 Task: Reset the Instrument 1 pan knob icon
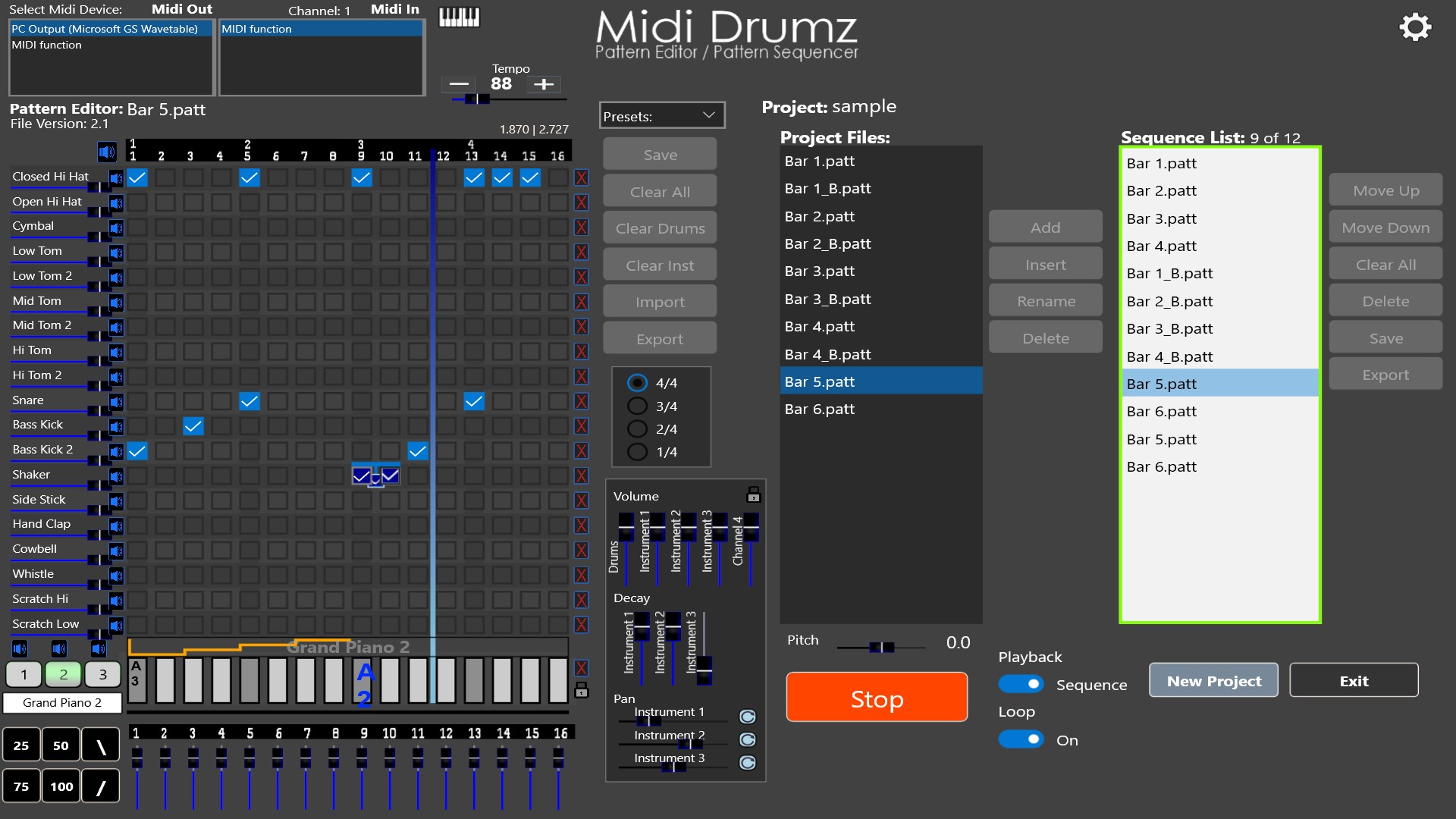pyautogui.click(x=748, y=717)
